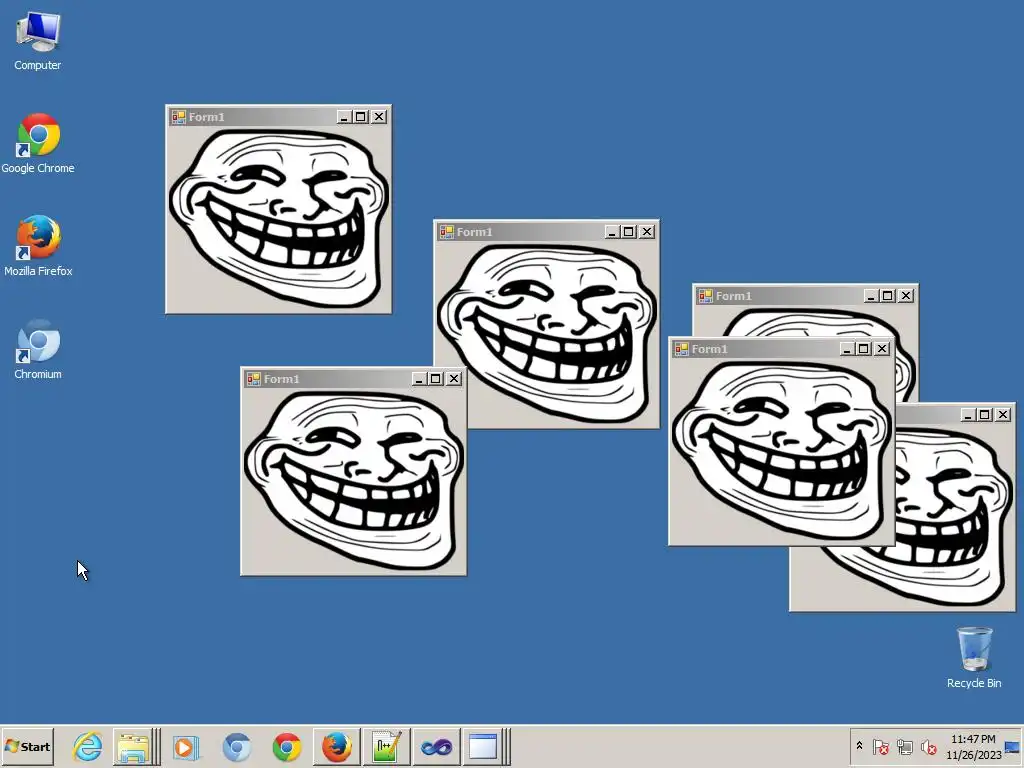Close the Form1 window nearest the Chrome shortcut
This screenshot has width=1024, height=768.
click(x=379, y=117)
